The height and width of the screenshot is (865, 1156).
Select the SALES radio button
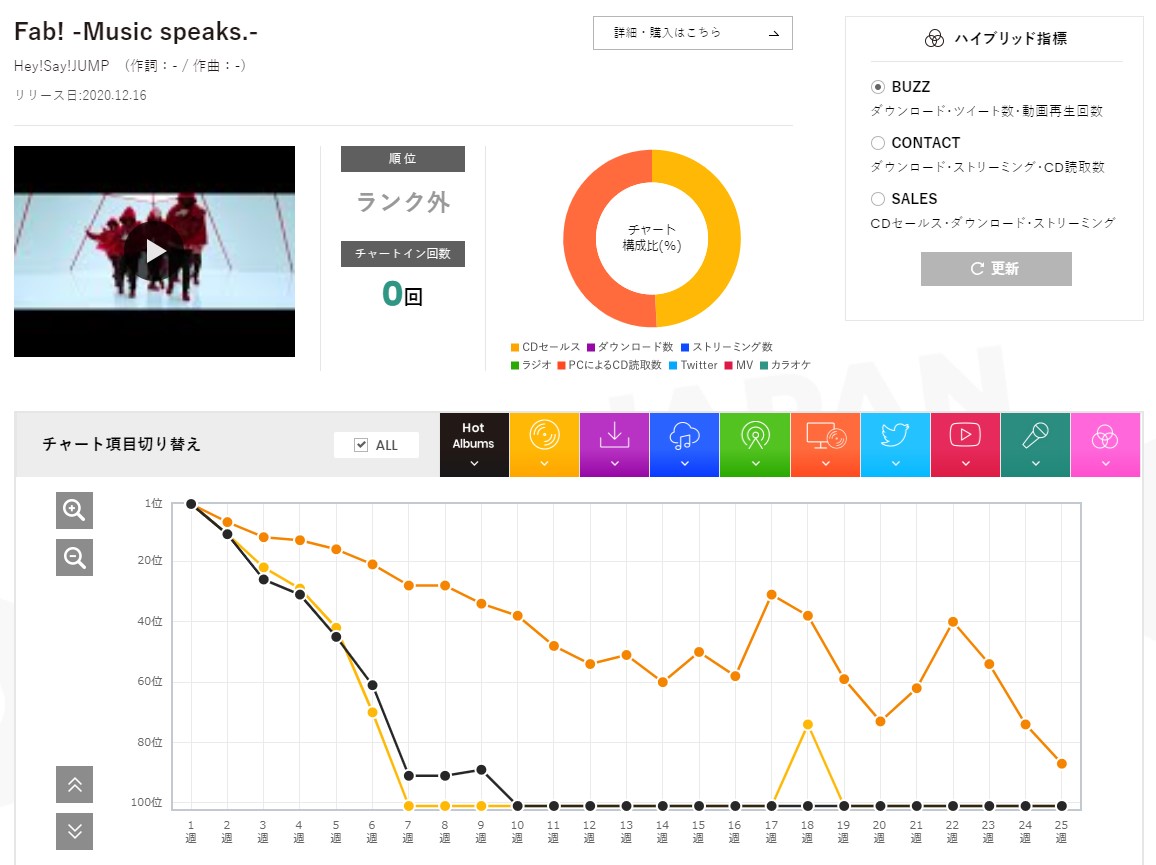pos(877,199)
